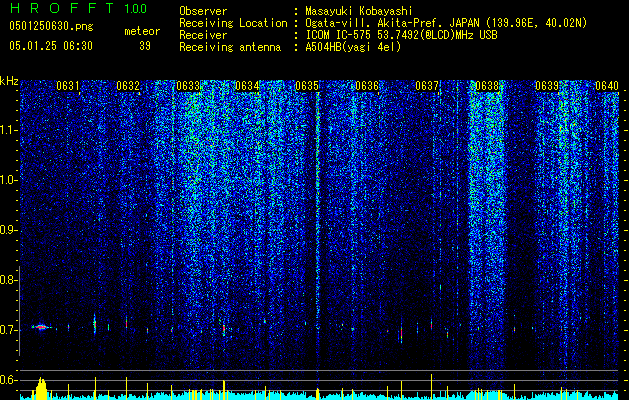Click the 0639 time marker
The width and height of the screenshot is (629, 400).
click(547, 86)
